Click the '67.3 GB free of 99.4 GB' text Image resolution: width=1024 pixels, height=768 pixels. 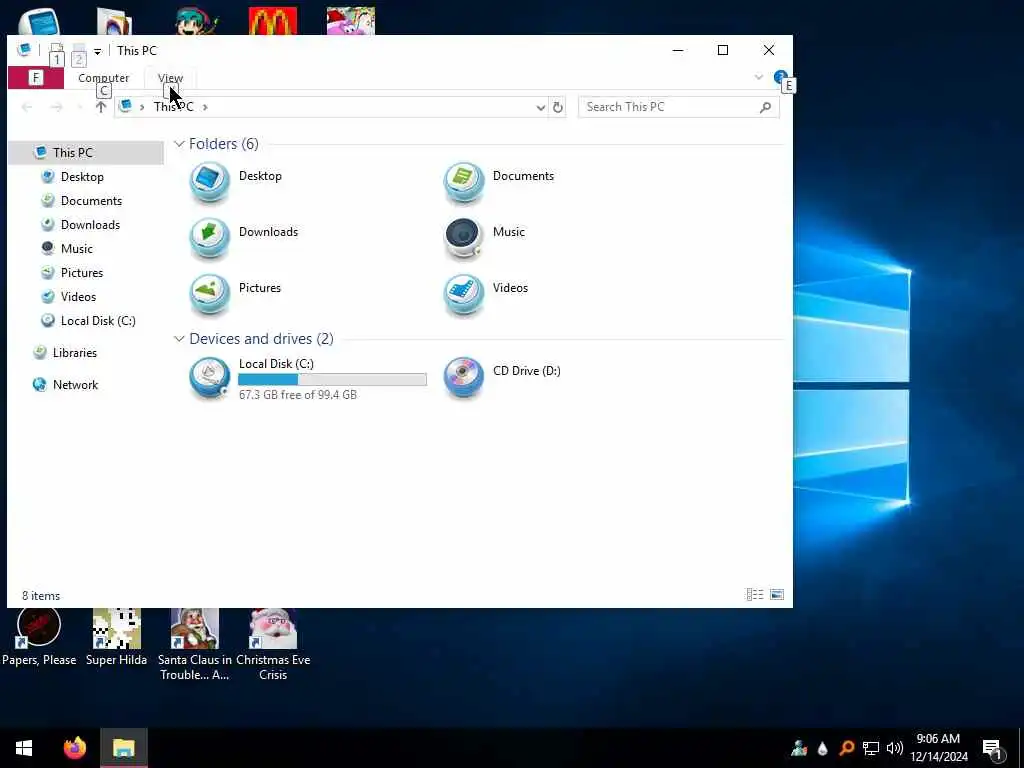(298, 395)
